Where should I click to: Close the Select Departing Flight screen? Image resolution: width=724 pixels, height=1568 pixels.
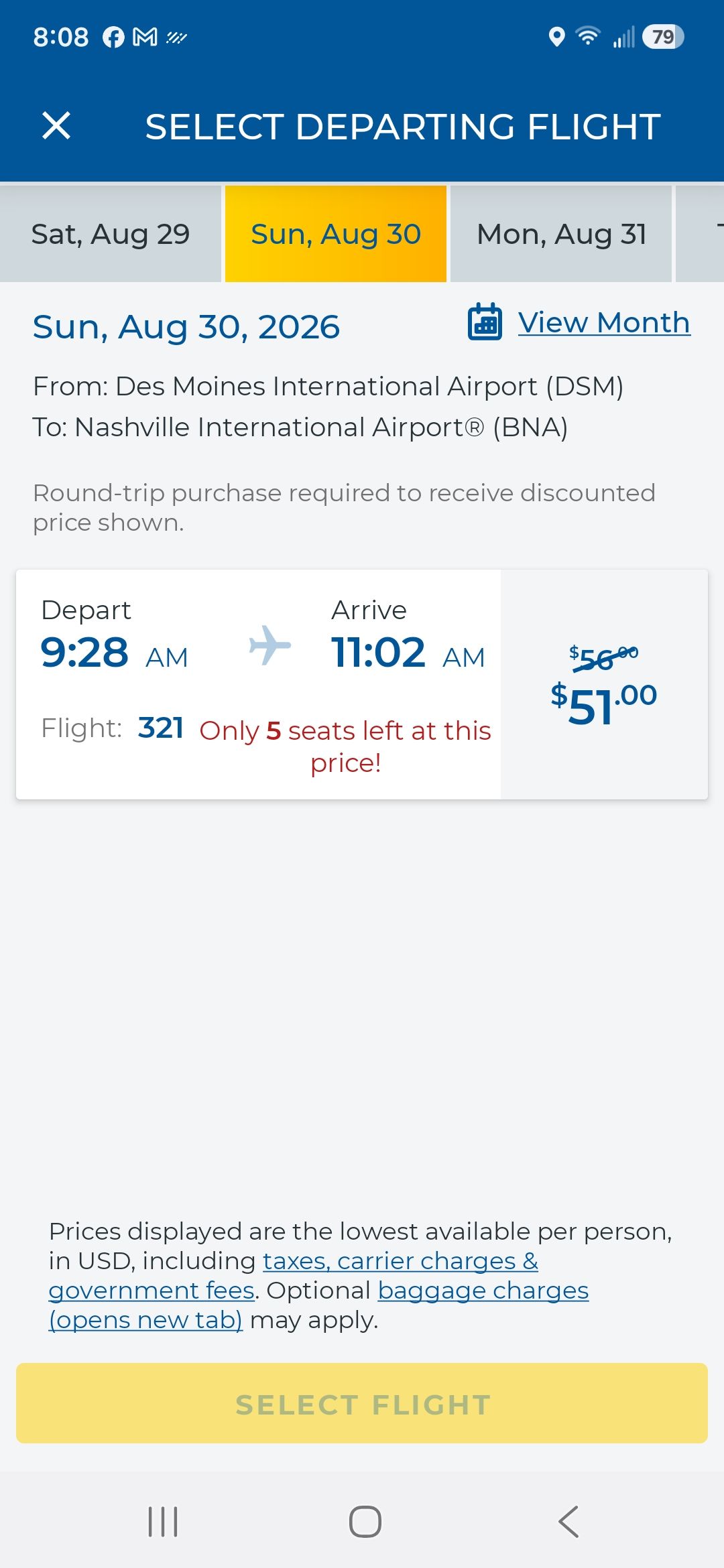tap(56, 126)
